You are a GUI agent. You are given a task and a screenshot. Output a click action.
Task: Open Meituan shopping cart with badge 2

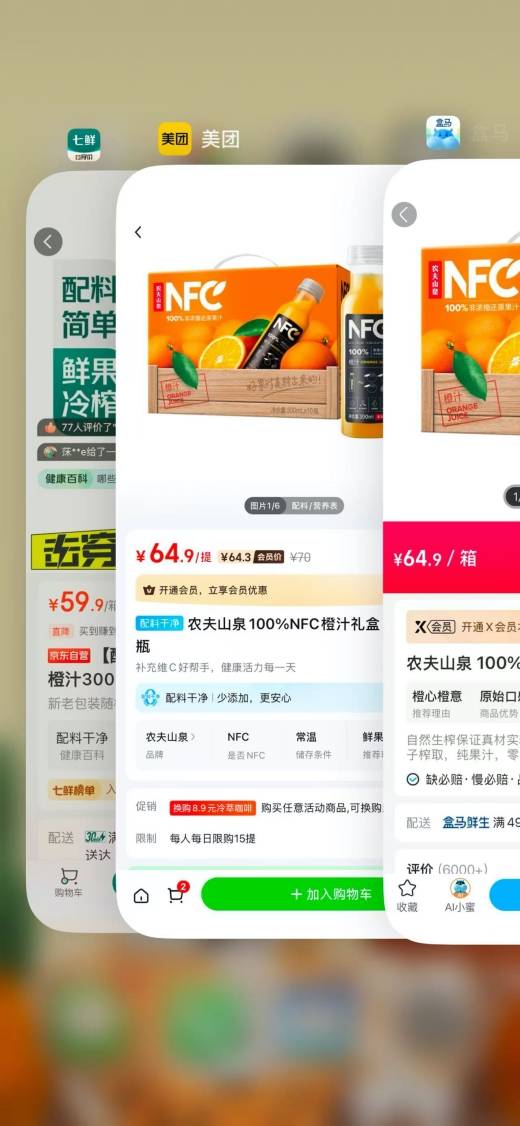coord(176,894)
